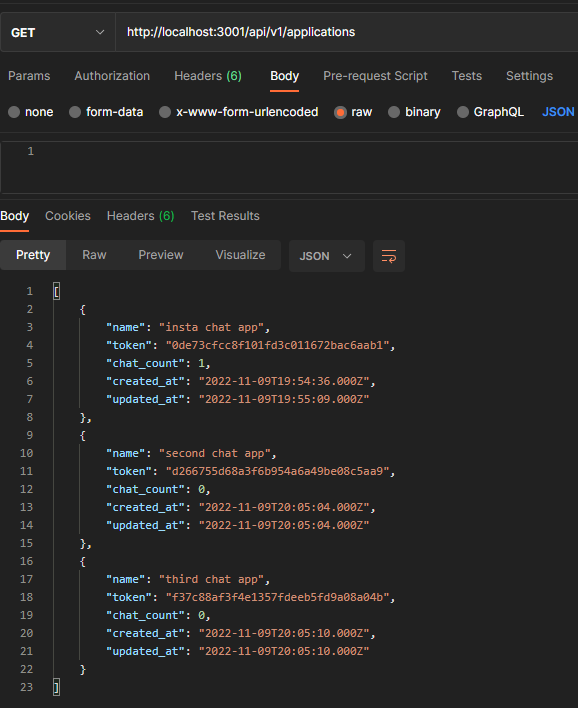Choose the Pretty response view

[x=33, y=255]
